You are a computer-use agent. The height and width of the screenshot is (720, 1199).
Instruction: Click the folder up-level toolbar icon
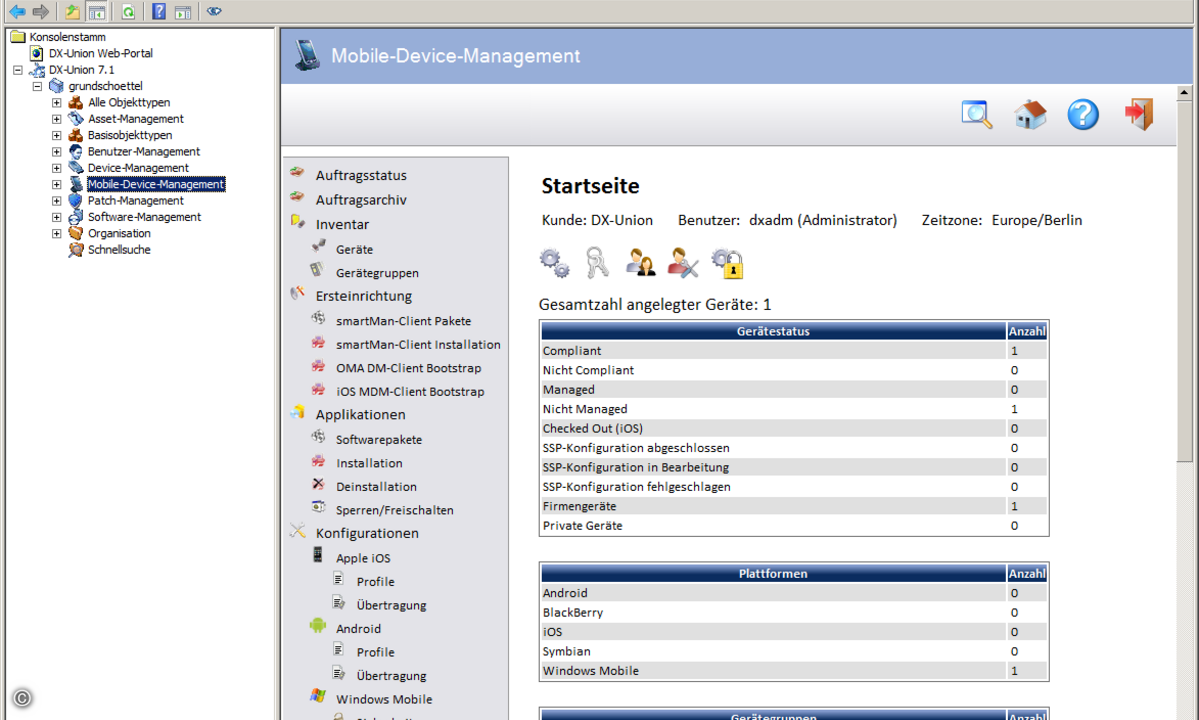(72, 11)
